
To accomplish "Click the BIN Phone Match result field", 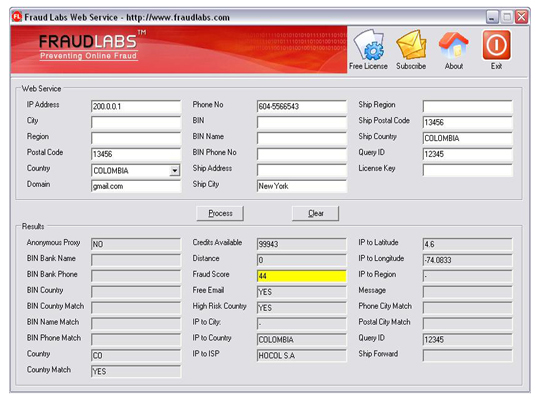I will (136, 340).
